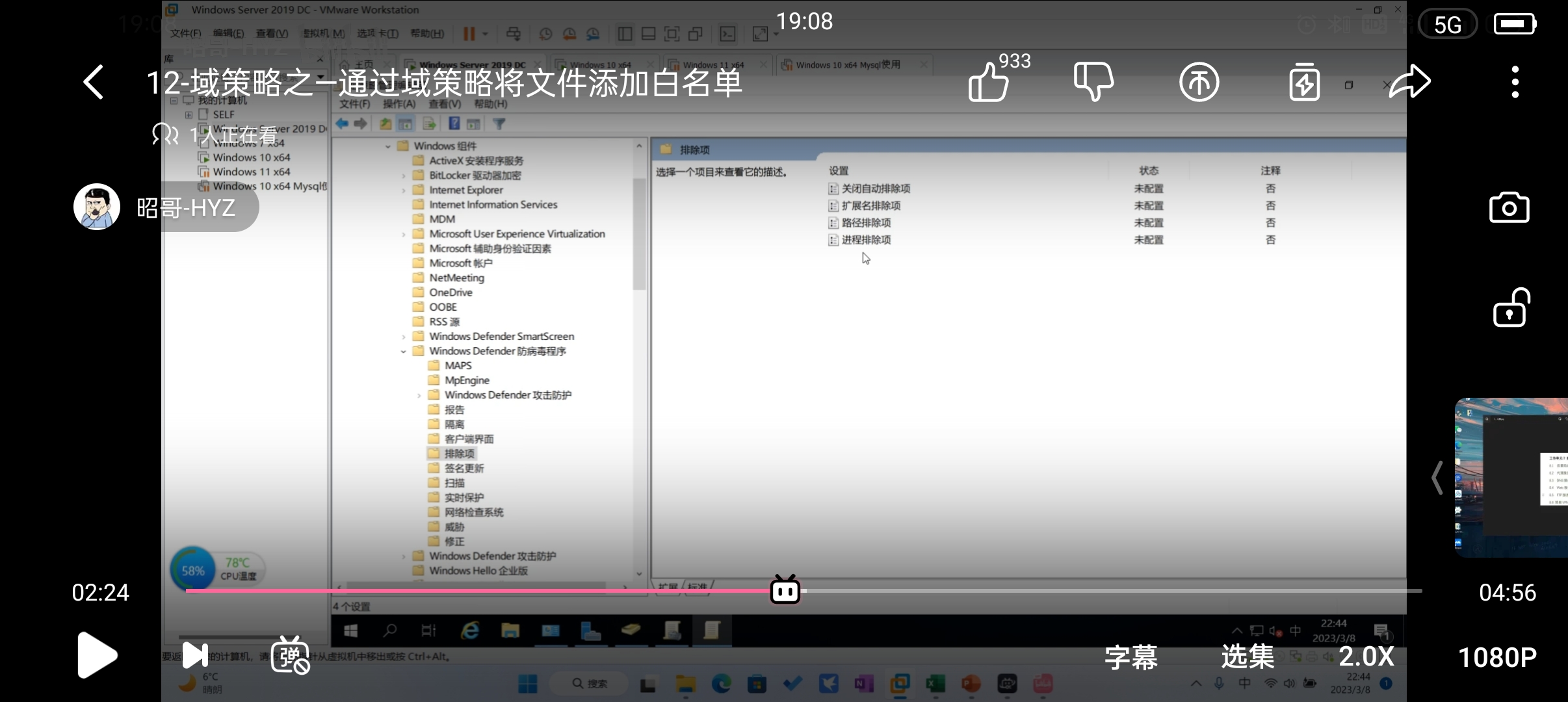Image resolution: width=1568 pixels, height=702 pixels.
Task: Take a screenshot with camera icon
Action: (1509, 208)
